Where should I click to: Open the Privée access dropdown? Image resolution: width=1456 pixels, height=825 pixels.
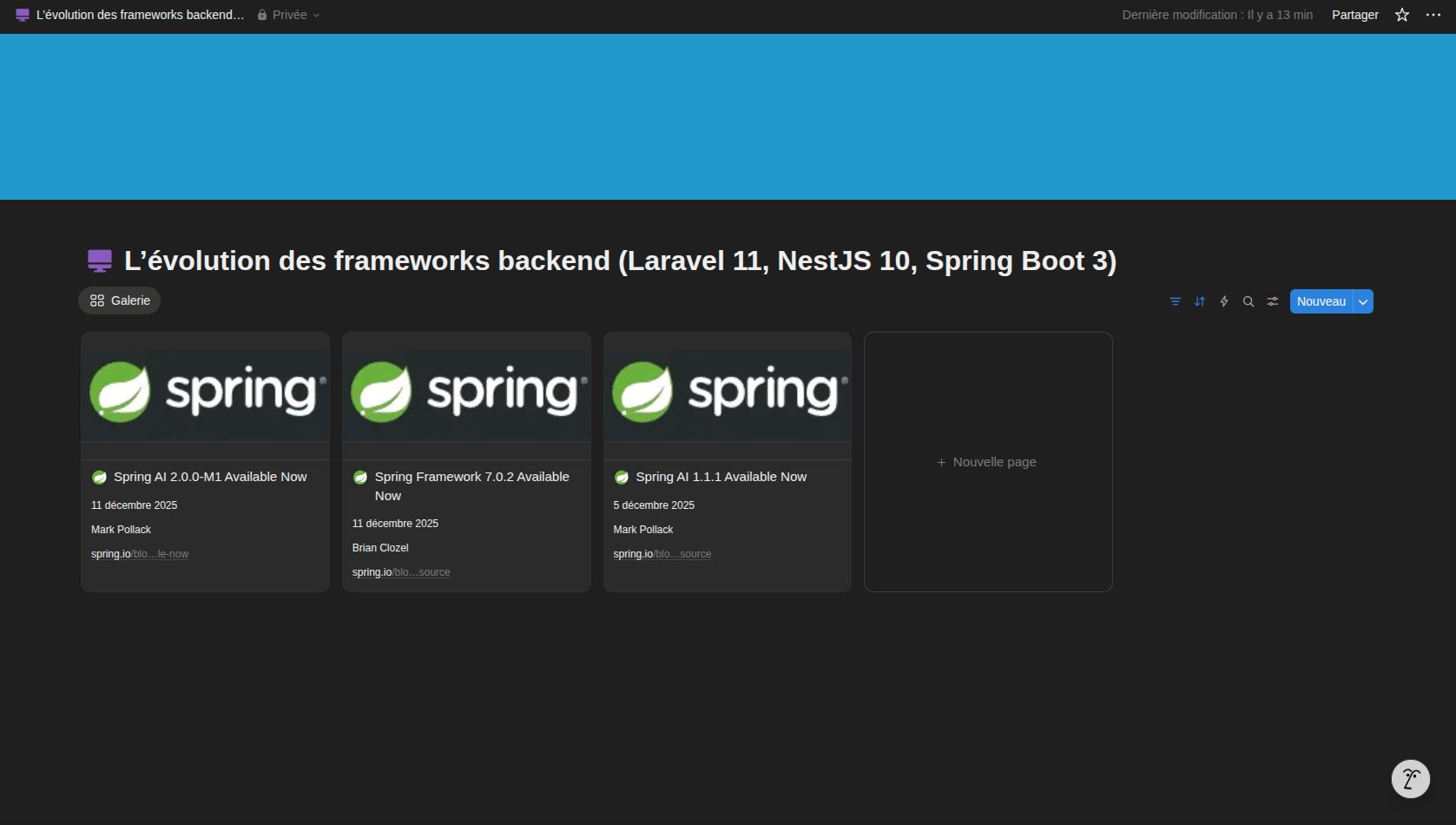[x=289, y=15]
